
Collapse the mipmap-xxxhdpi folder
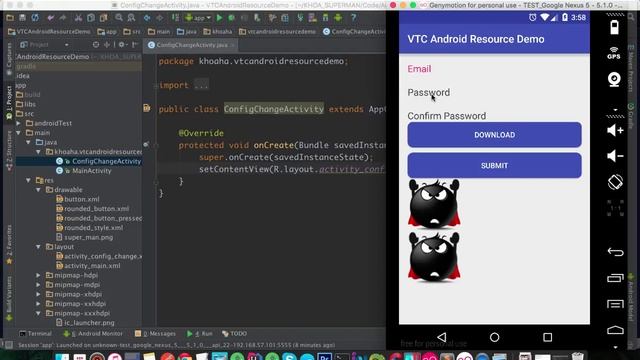pyautogui.click(x=38, y=313)
